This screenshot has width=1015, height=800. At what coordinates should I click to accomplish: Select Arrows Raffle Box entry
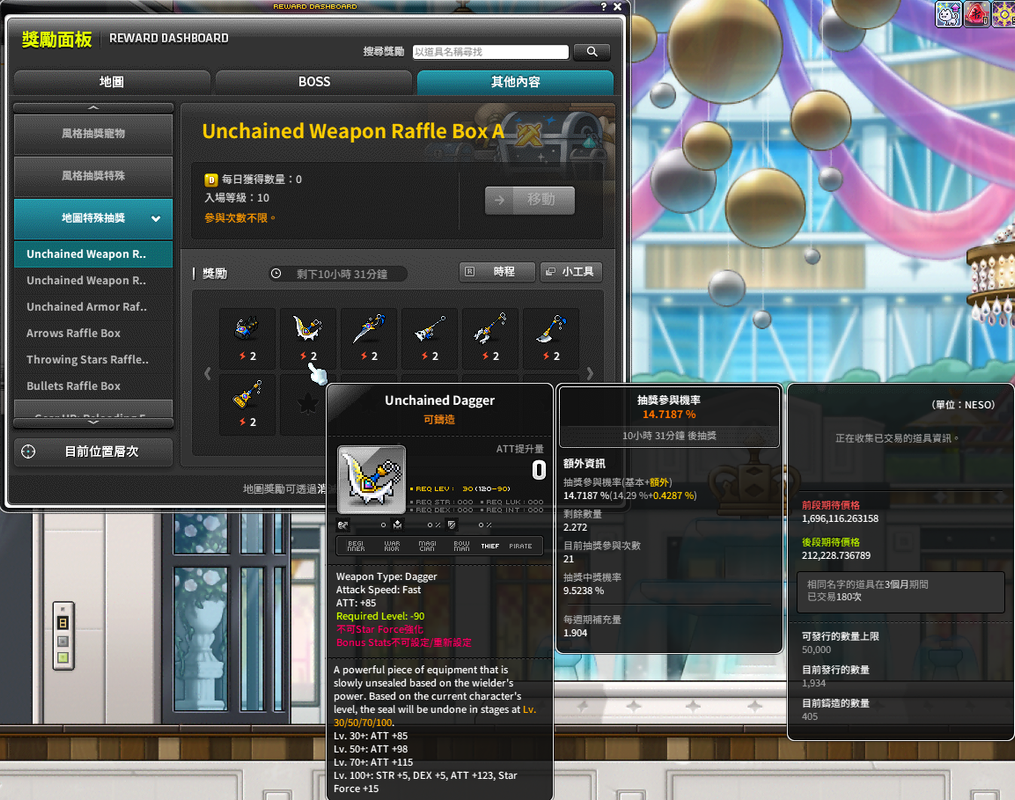point(93,333)
